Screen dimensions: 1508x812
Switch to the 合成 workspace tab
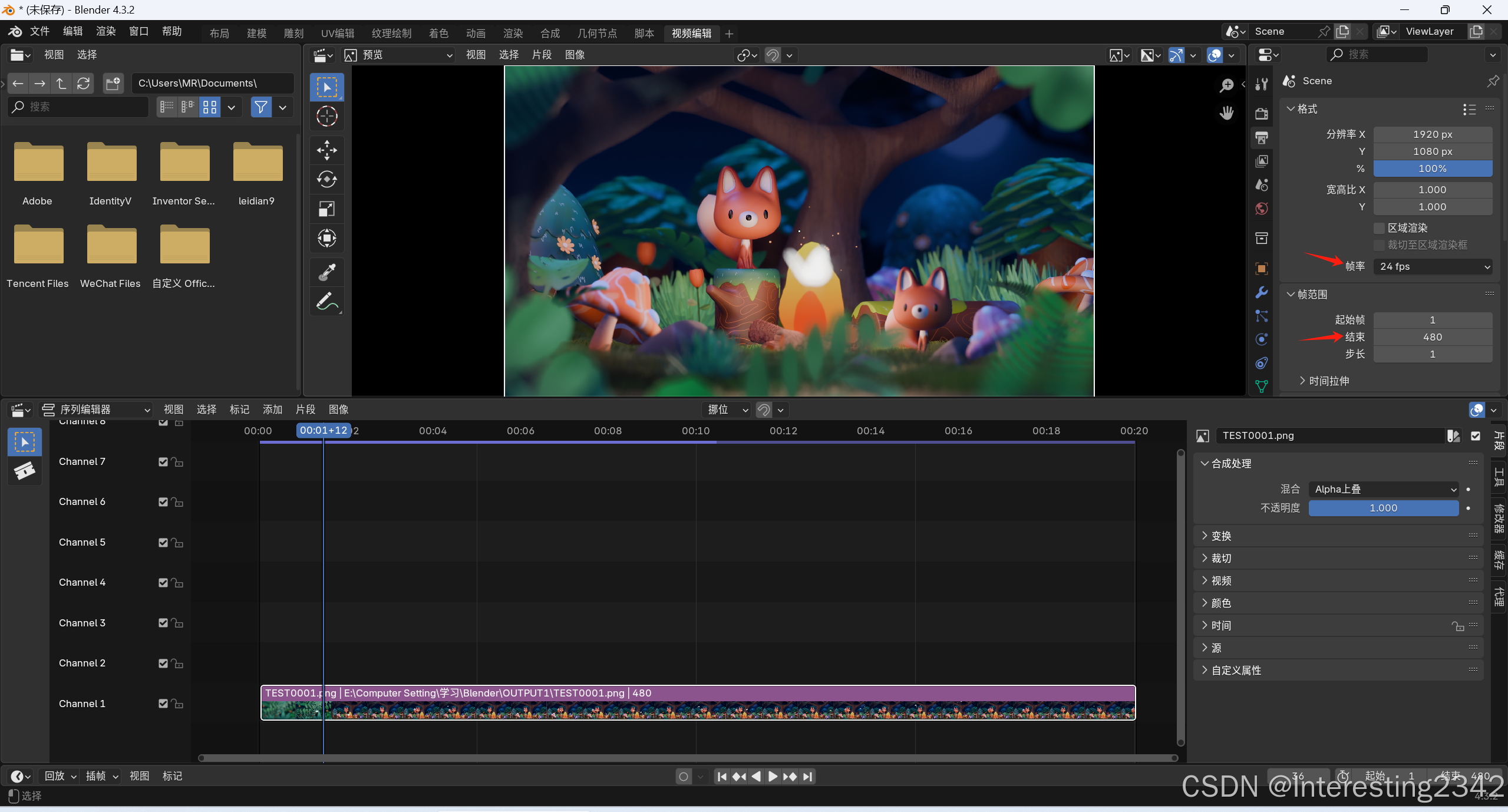[x=550, y=33]
